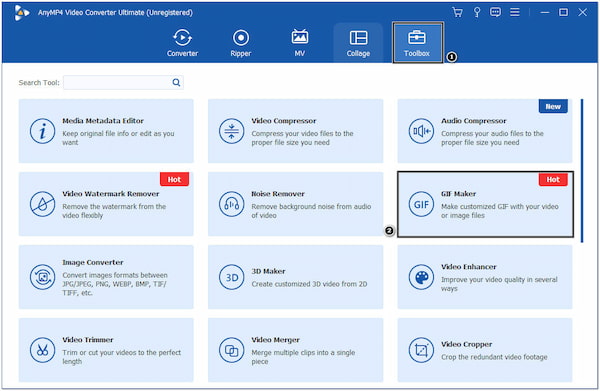Open the Video Enhancer palette icon

point(421,277)
